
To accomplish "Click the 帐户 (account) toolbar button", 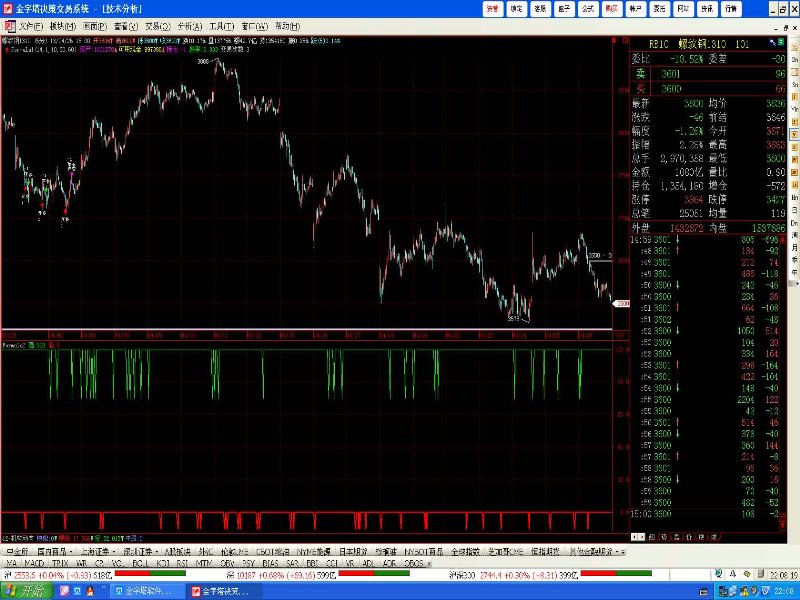I will [x=636, y=9].
